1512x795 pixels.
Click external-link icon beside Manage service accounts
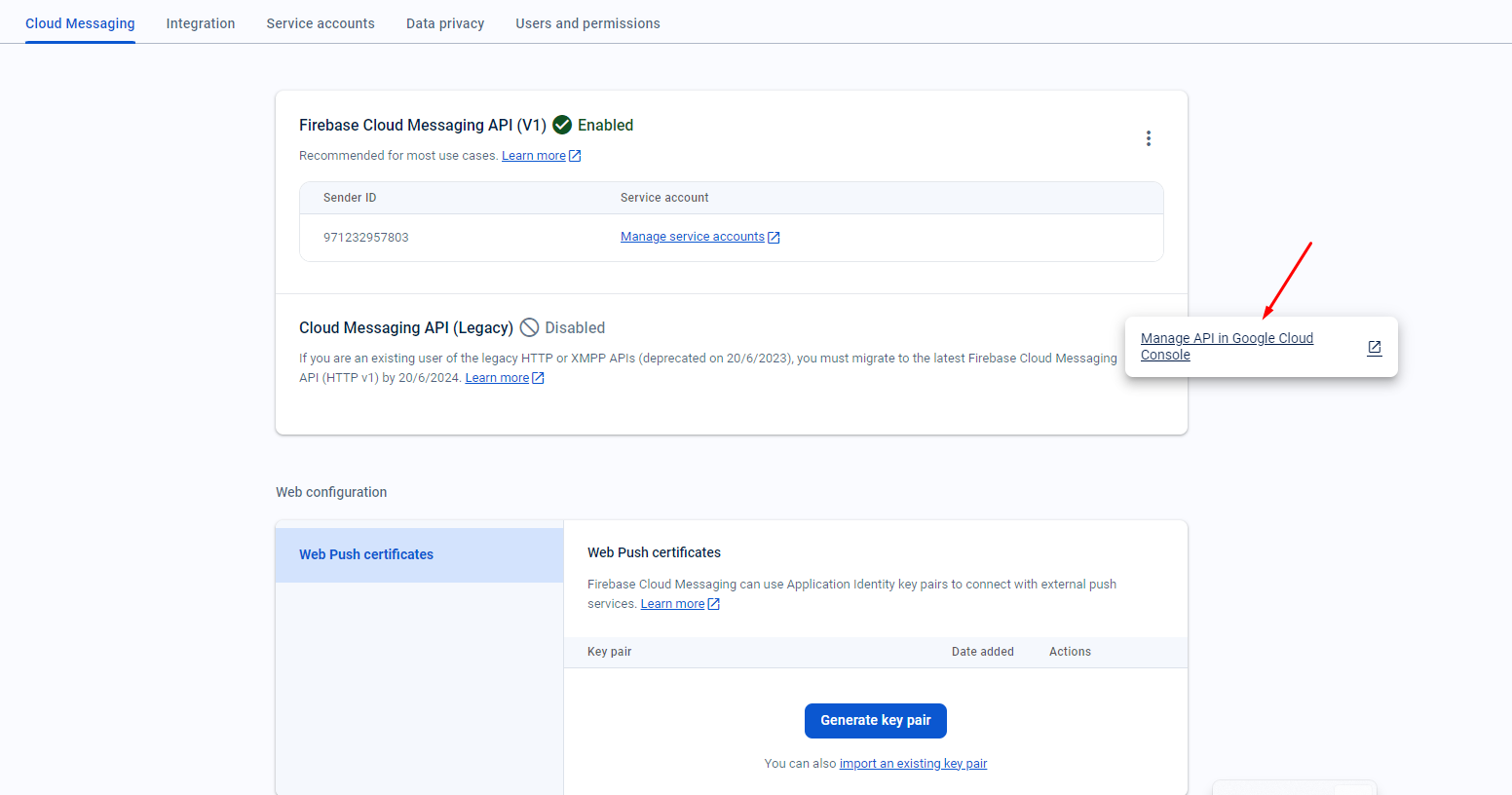point(774,237)
